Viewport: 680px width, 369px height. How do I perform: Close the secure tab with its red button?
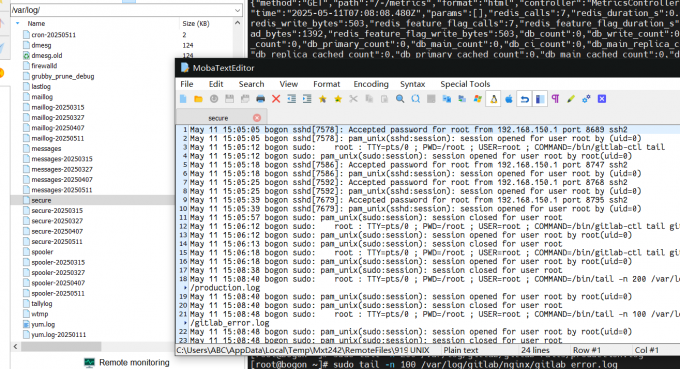coord(257,118)
